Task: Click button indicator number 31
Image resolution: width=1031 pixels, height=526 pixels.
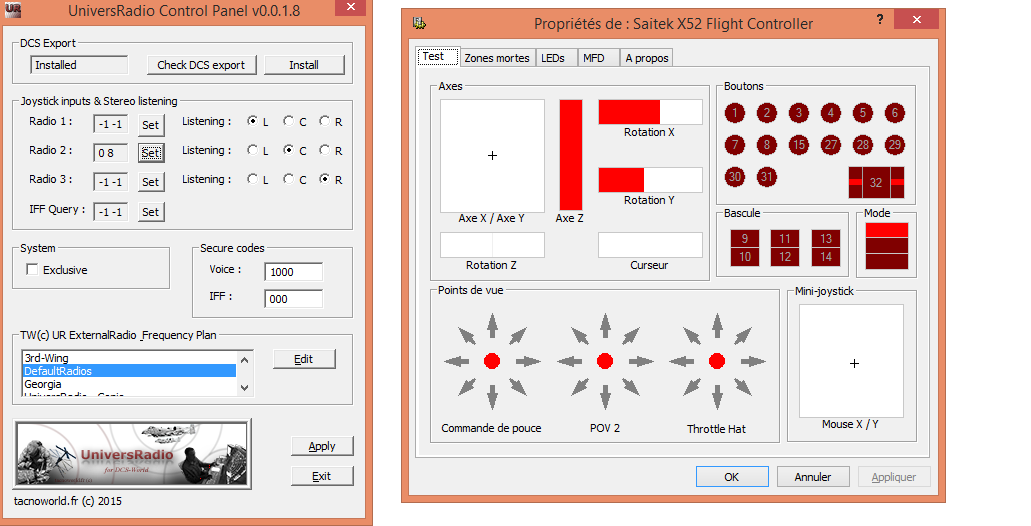Action: pos(767,177)
